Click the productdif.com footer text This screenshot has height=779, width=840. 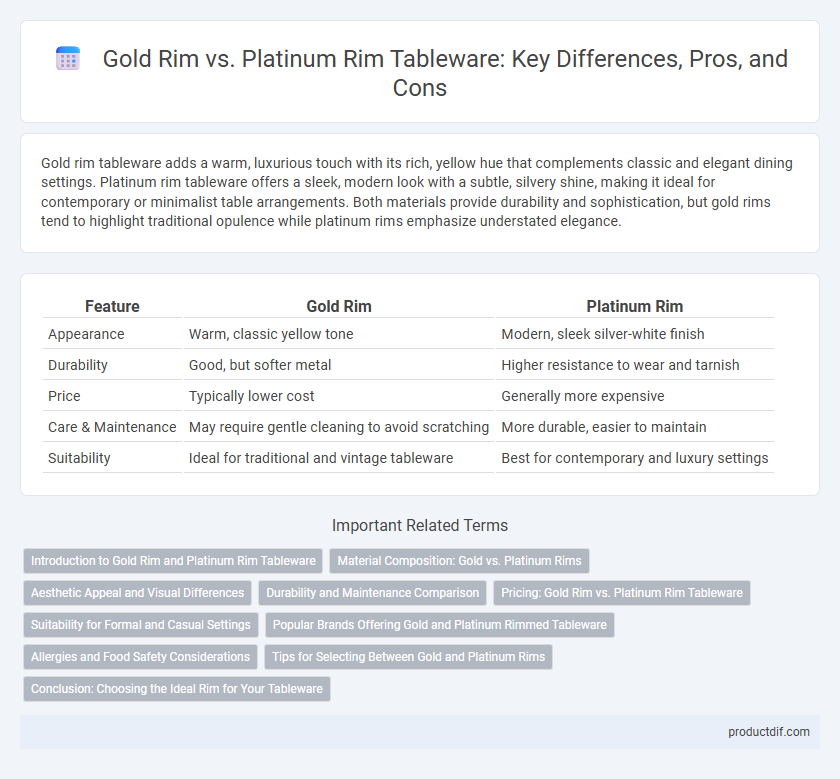pos(768,732)
